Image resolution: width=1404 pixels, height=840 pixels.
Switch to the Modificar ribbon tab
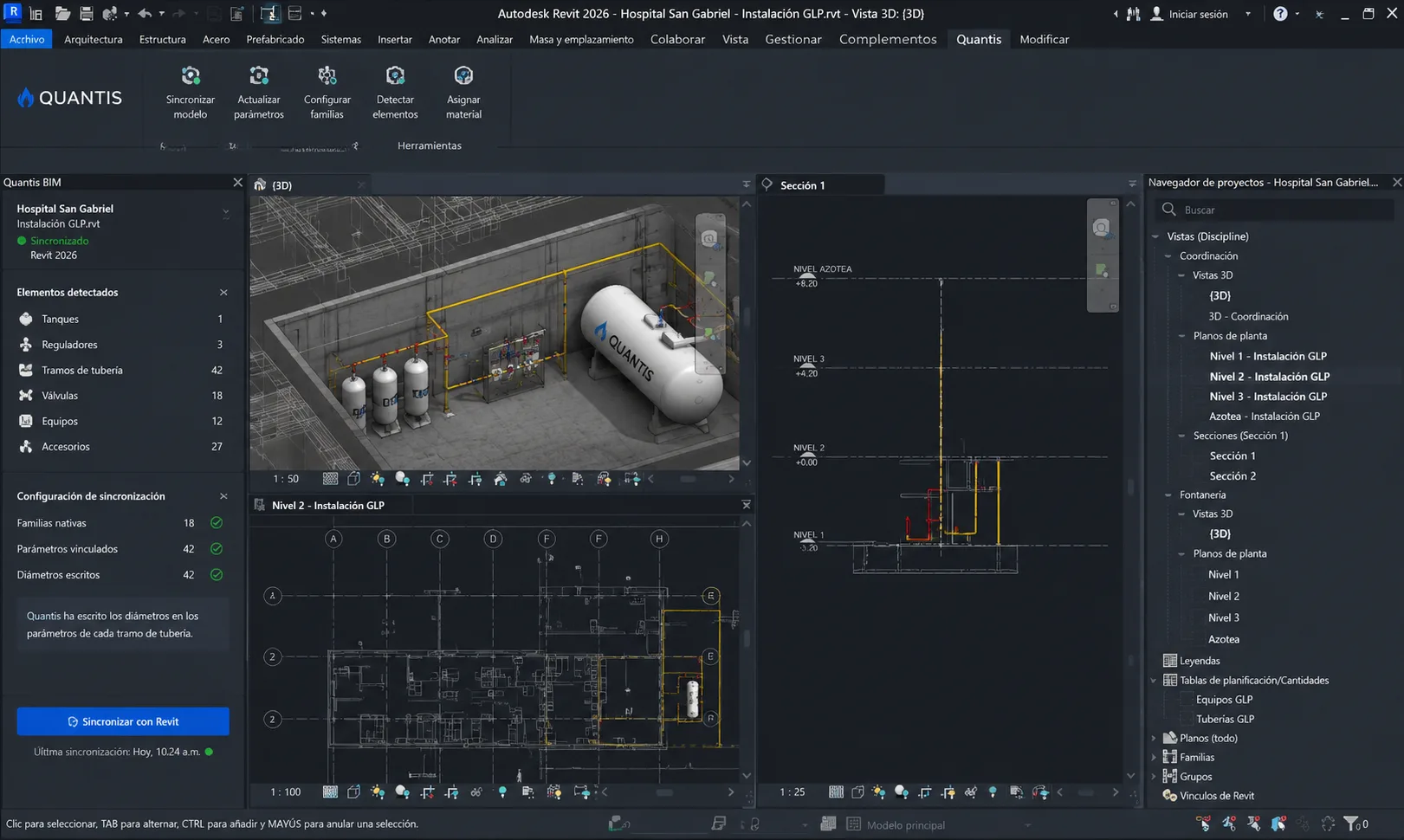click(1045, 39)
